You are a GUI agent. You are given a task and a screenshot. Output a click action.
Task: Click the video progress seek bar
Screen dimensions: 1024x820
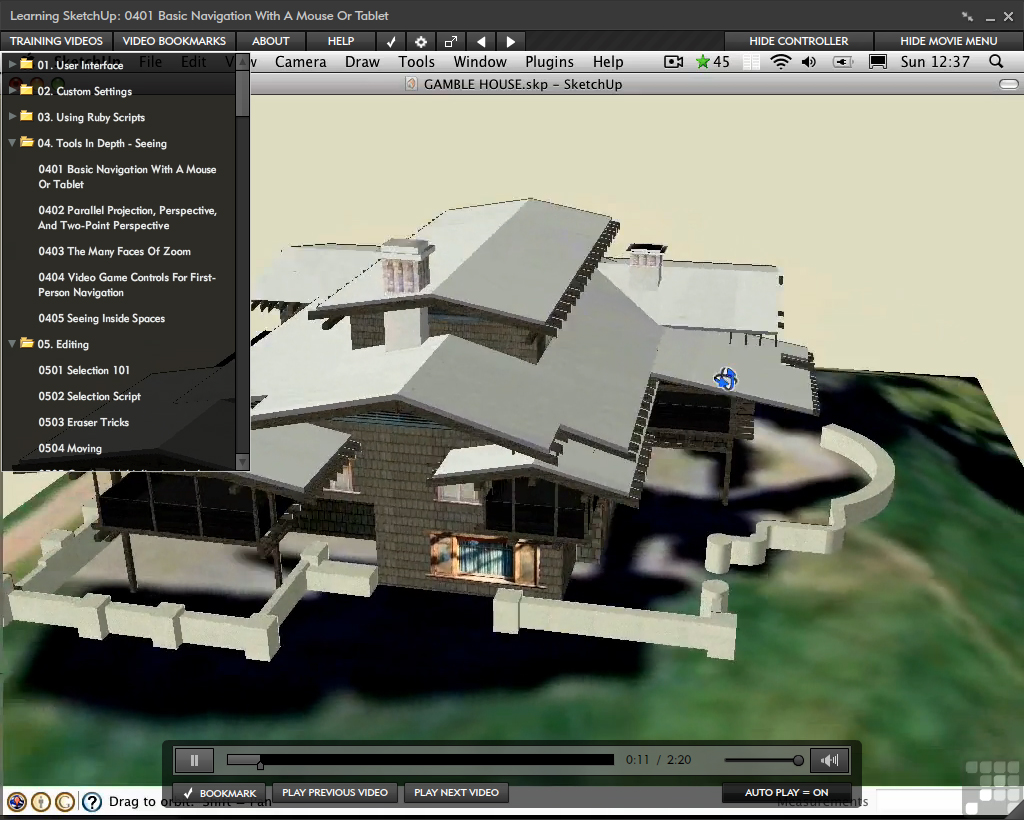(420, 760)
